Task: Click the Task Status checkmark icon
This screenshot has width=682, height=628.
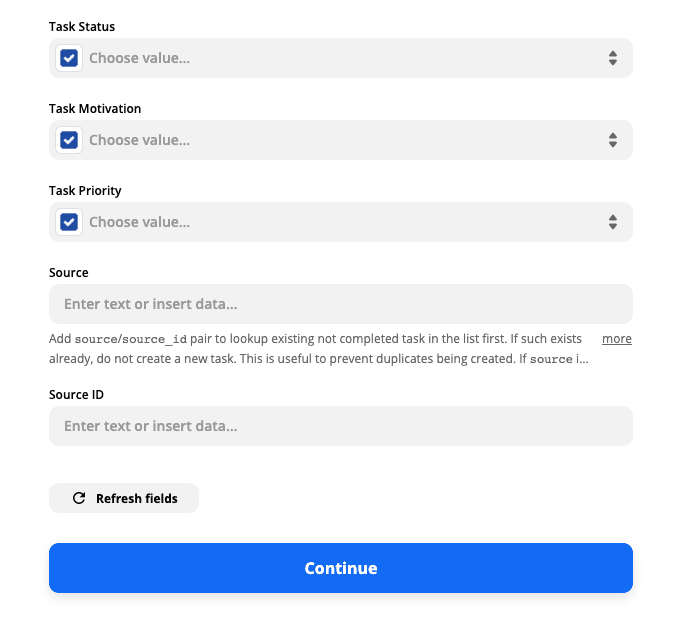Action: tap(69, 58)
